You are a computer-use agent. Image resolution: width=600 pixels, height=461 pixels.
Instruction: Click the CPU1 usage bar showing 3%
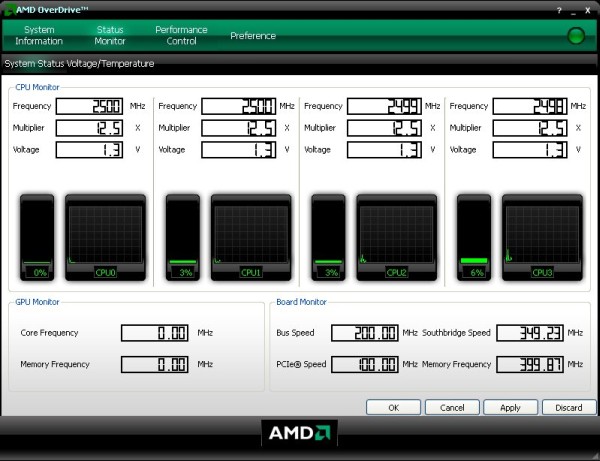[x=183, y=238]
